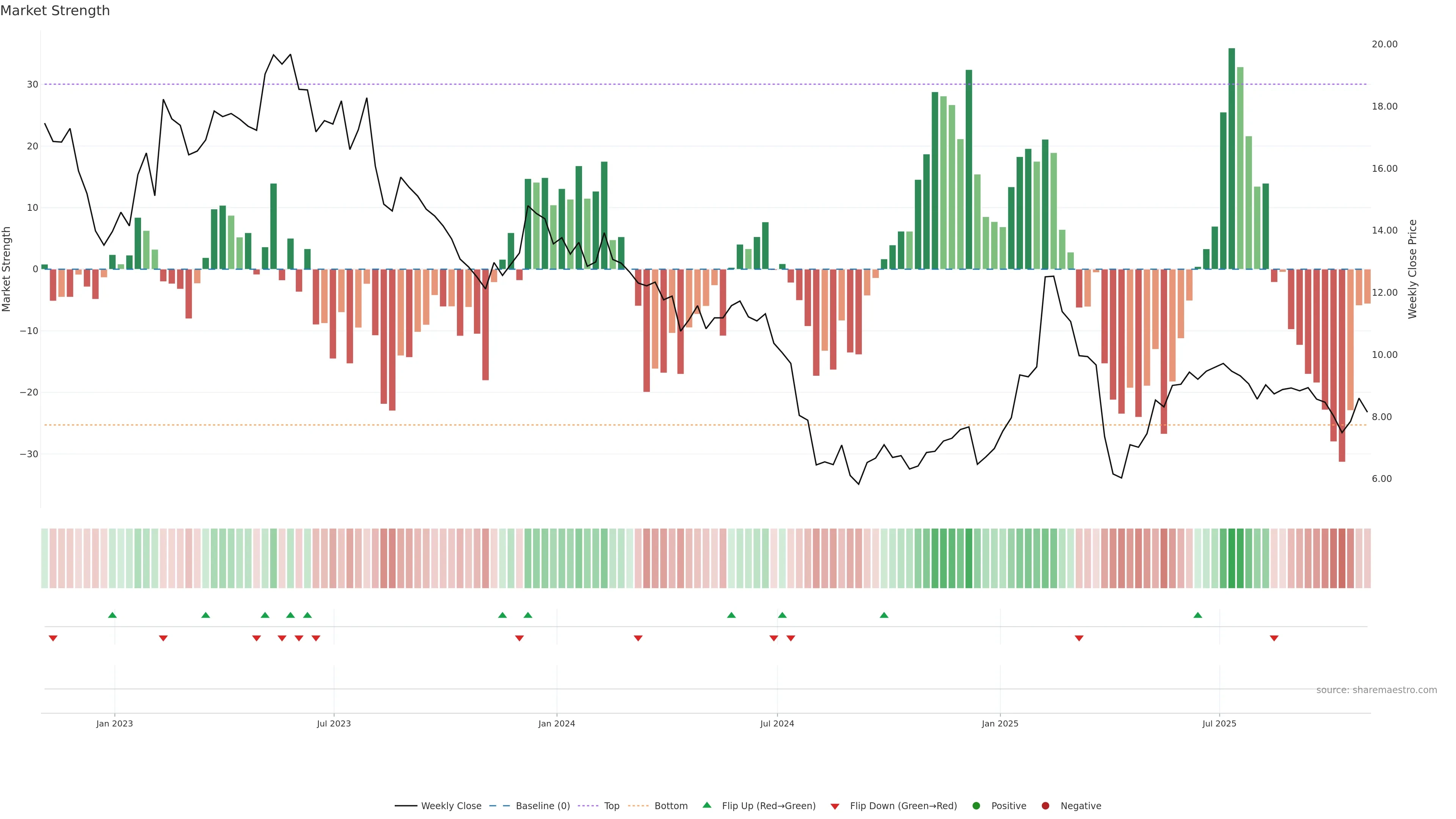Click Positive green circle legend icon
This screenshot has height=819, width=1456.
click(x=976, y=806)
